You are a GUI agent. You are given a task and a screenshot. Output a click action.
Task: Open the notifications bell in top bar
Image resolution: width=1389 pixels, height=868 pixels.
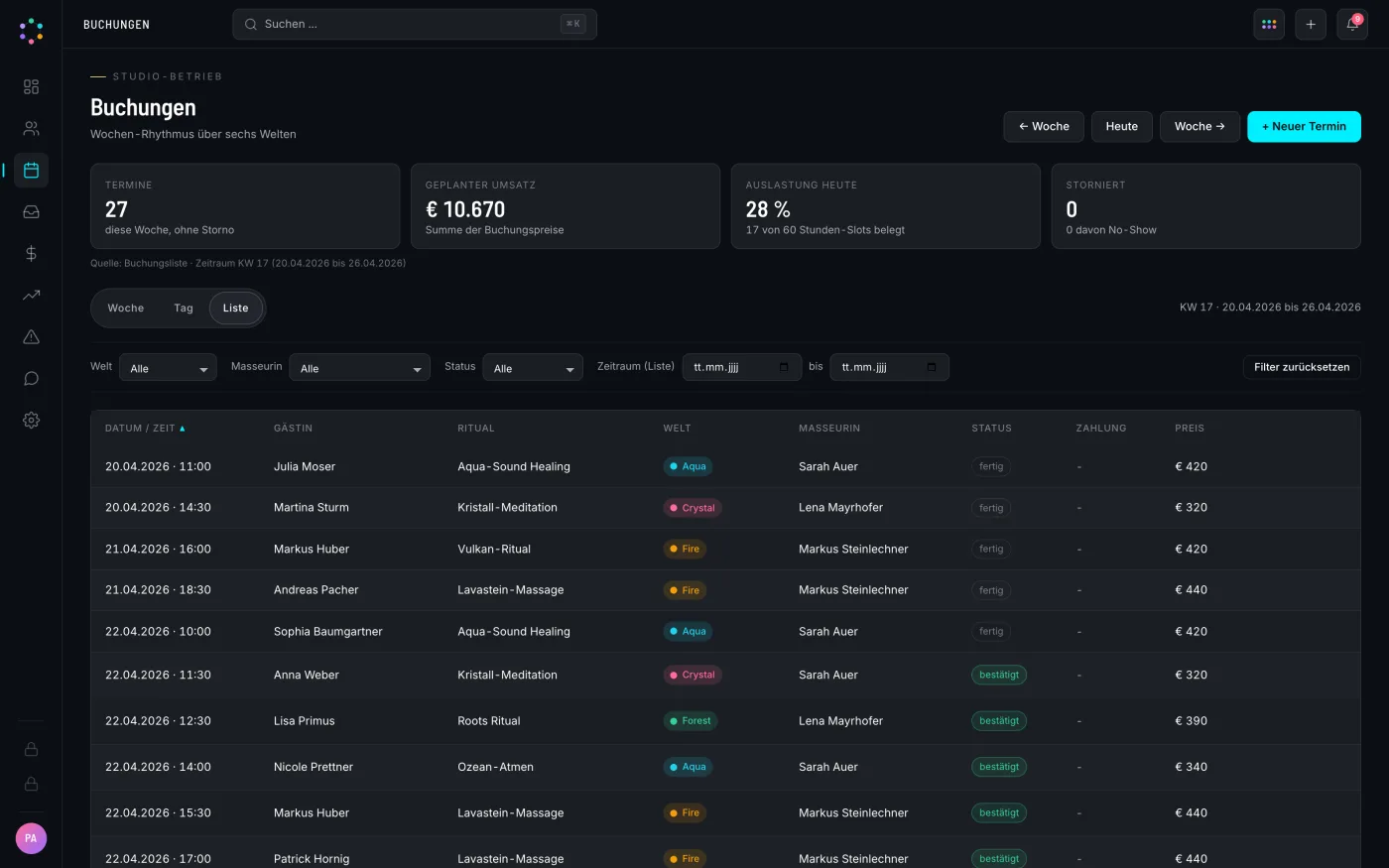point(1352,24)
